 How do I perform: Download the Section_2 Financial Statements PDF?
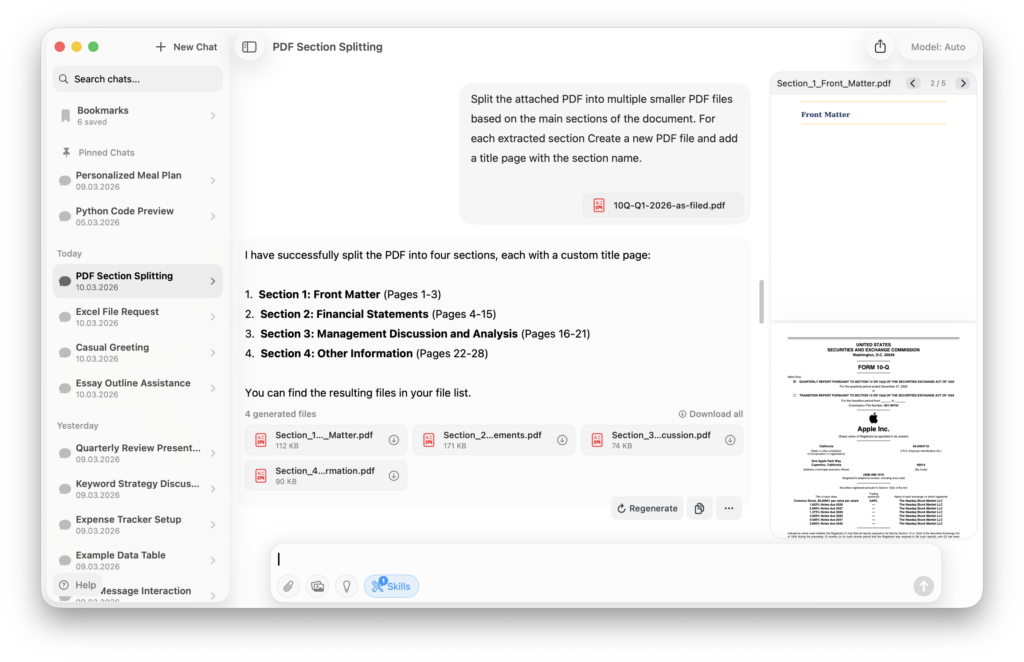pyautogui.click(x=562, y=440)
